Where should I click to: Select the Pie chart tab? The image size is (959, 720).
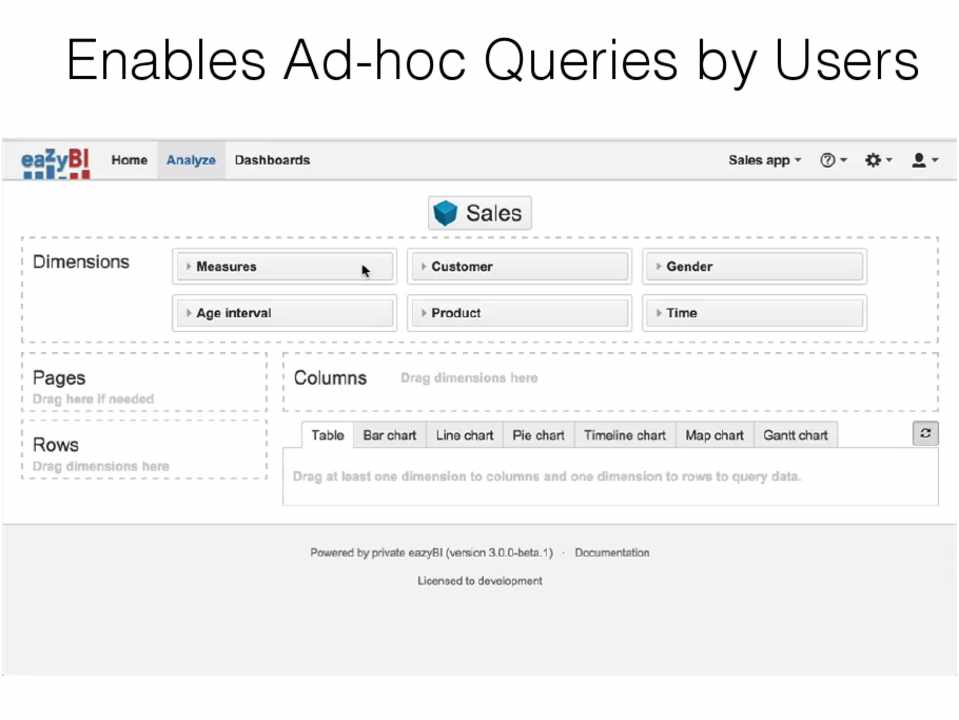click(x=538, y=435)
